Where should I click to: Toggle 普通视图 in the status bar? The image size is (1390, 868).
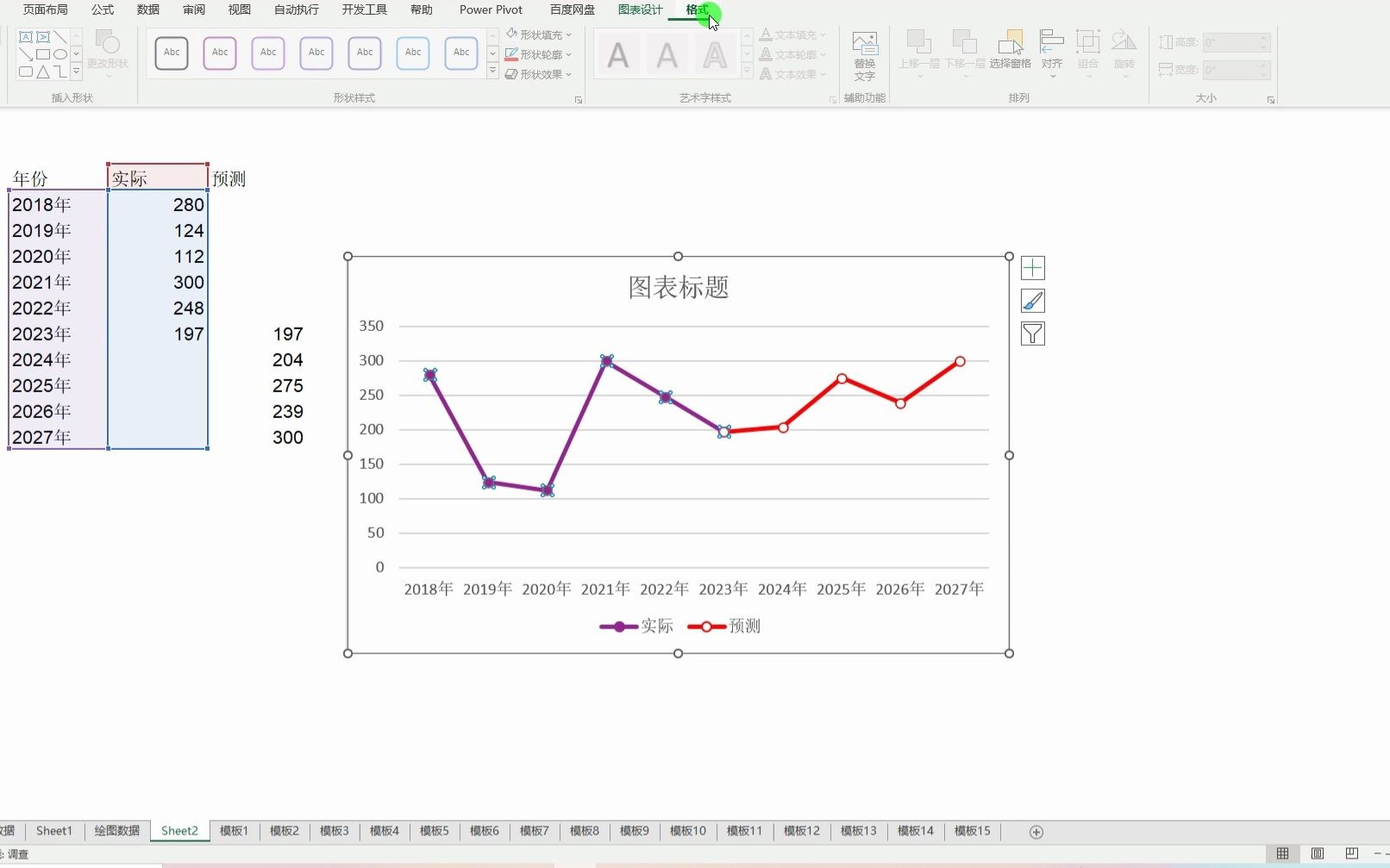pyautogui.click(x=1282, y=853)
